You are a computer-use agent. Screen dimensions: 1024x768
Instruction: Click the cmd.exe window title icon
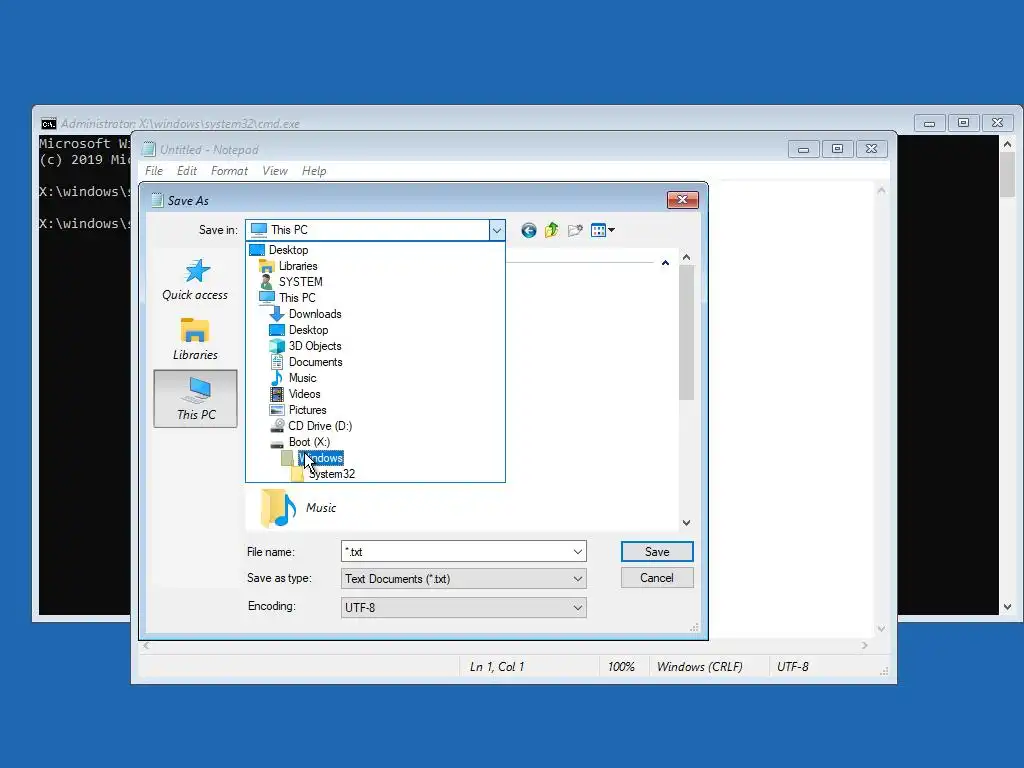point(48,123)
